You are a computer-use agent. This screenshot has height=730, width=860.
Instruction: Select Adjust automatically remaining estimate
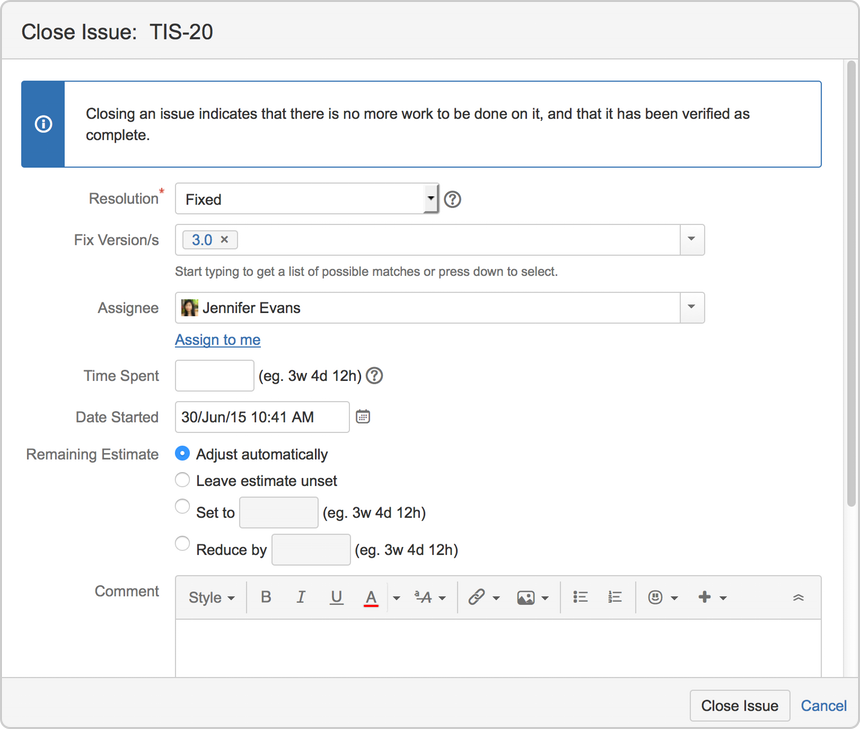[x=182, y=454]
